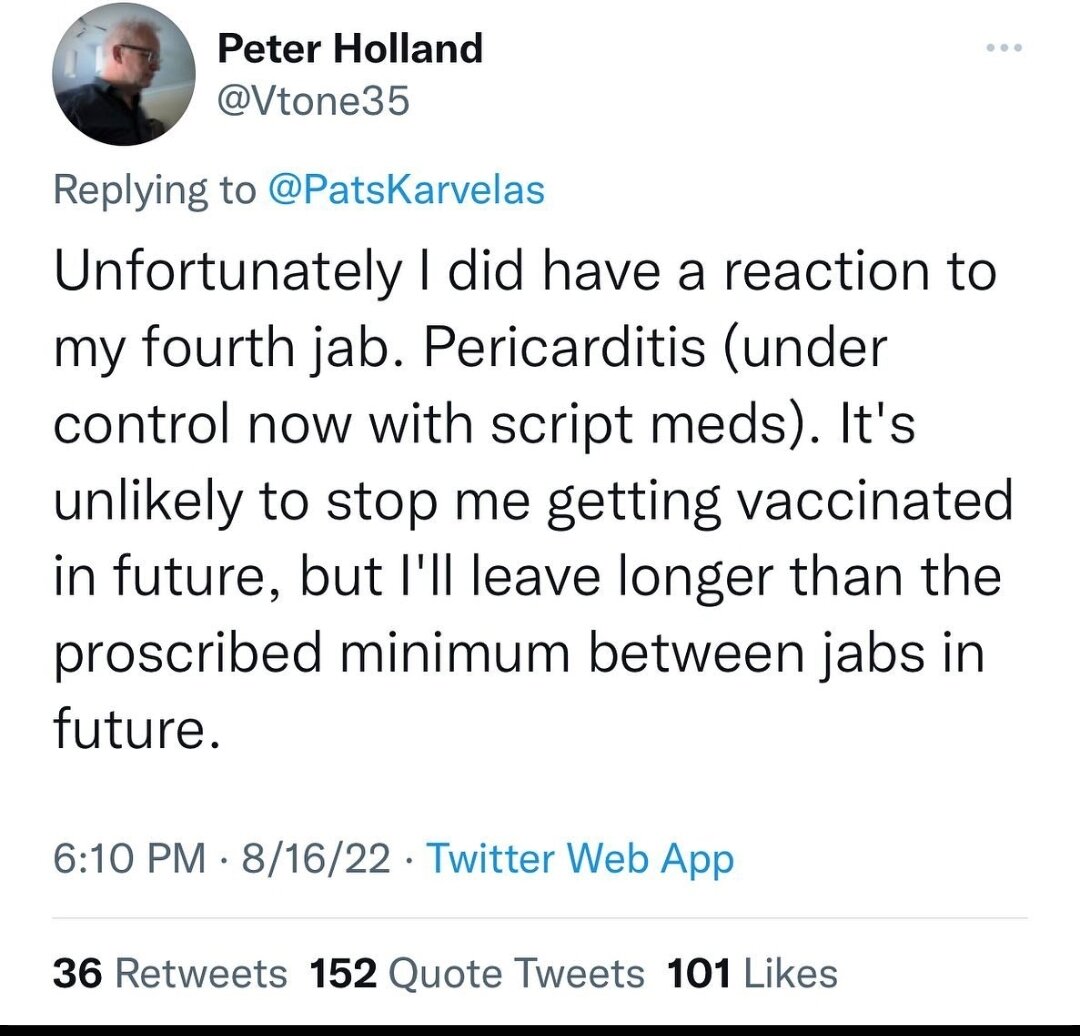Click the word "vaccinated" in the tweet
This screenshot has height=1036, width=1080.
[876, 501]
